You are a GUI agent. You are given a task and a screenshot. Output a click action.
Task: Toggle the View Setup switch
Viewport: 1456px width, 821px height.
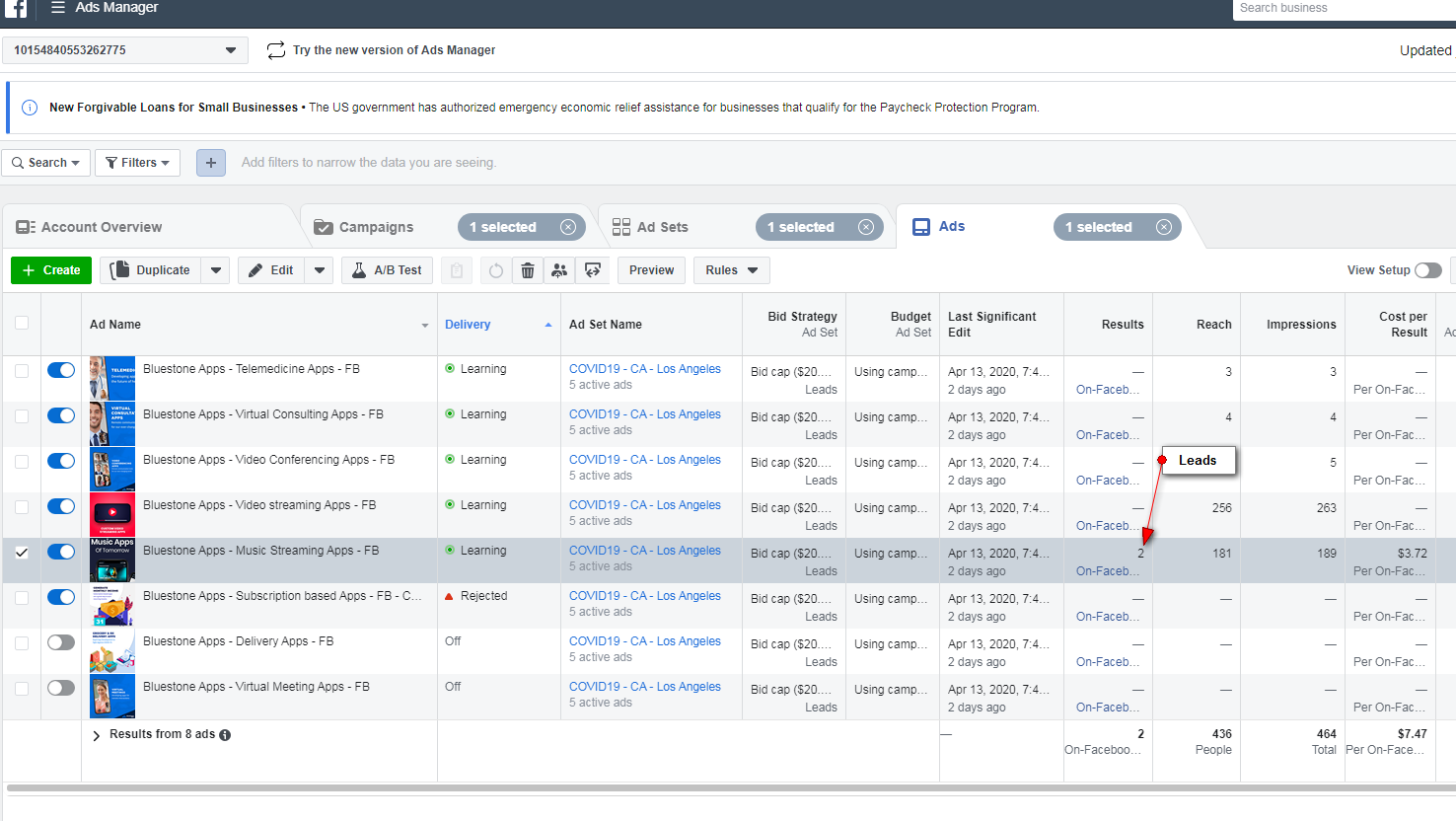pos(1427,270)
